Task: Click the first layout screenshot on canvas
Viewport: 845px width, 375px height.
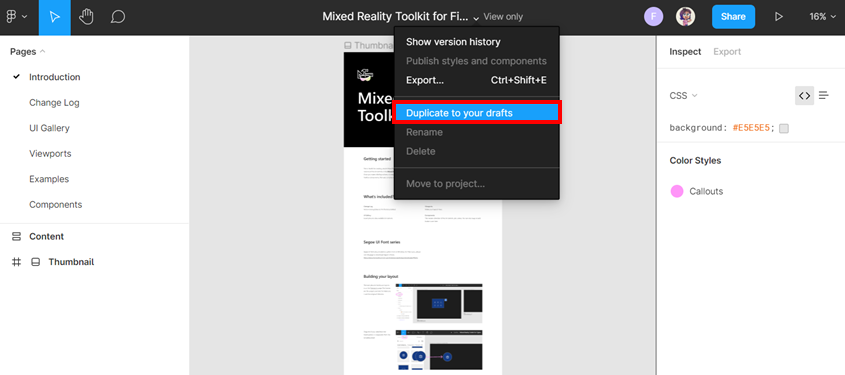Action: click(x=439, y=302)
